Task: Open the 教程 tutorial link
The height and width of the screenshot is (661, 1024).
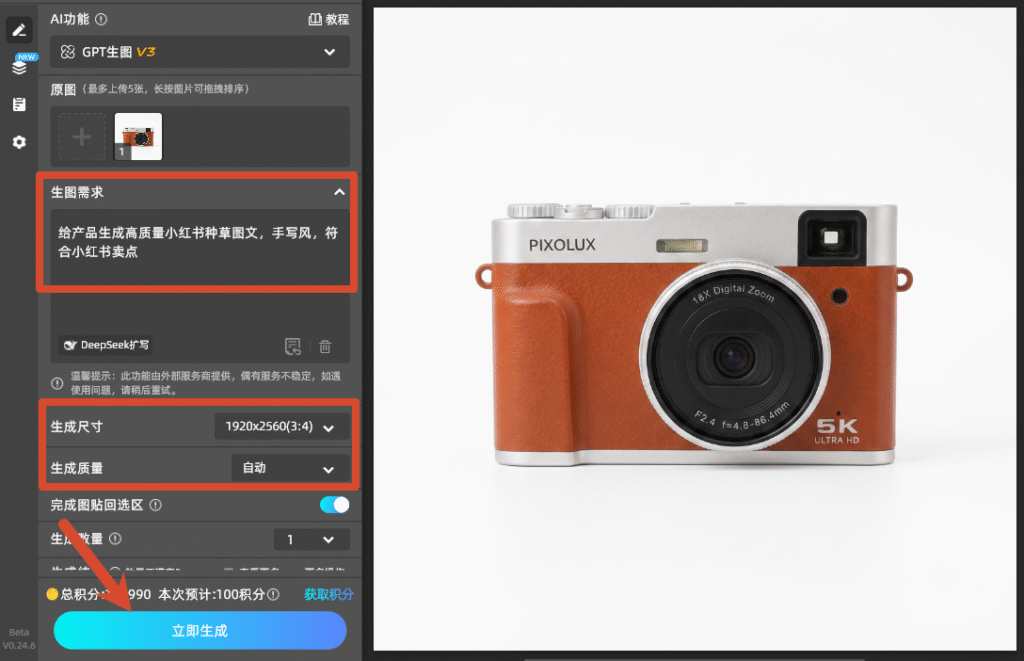Action: pos(328,20)
